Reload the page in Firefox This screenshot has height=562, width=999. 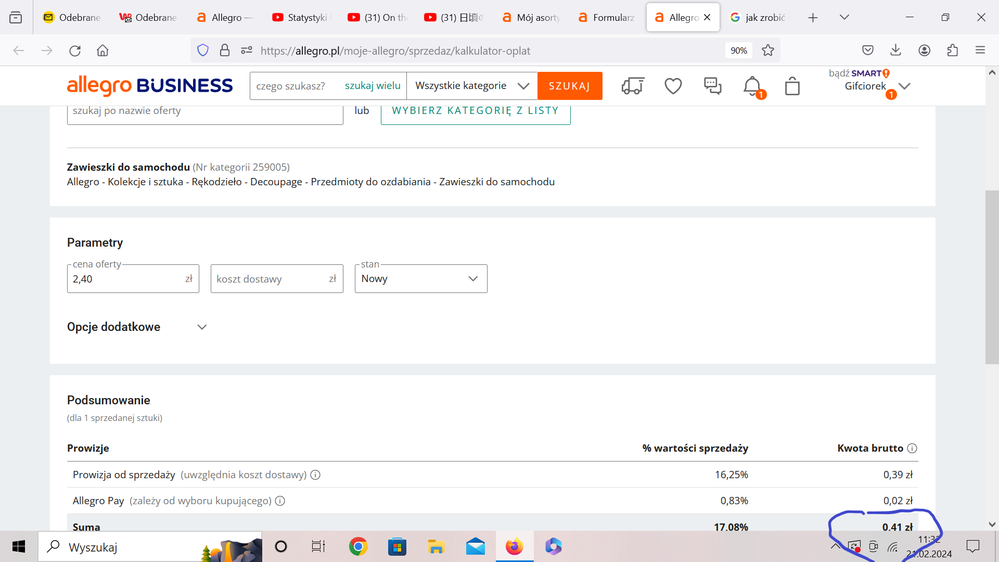(75, 51)
